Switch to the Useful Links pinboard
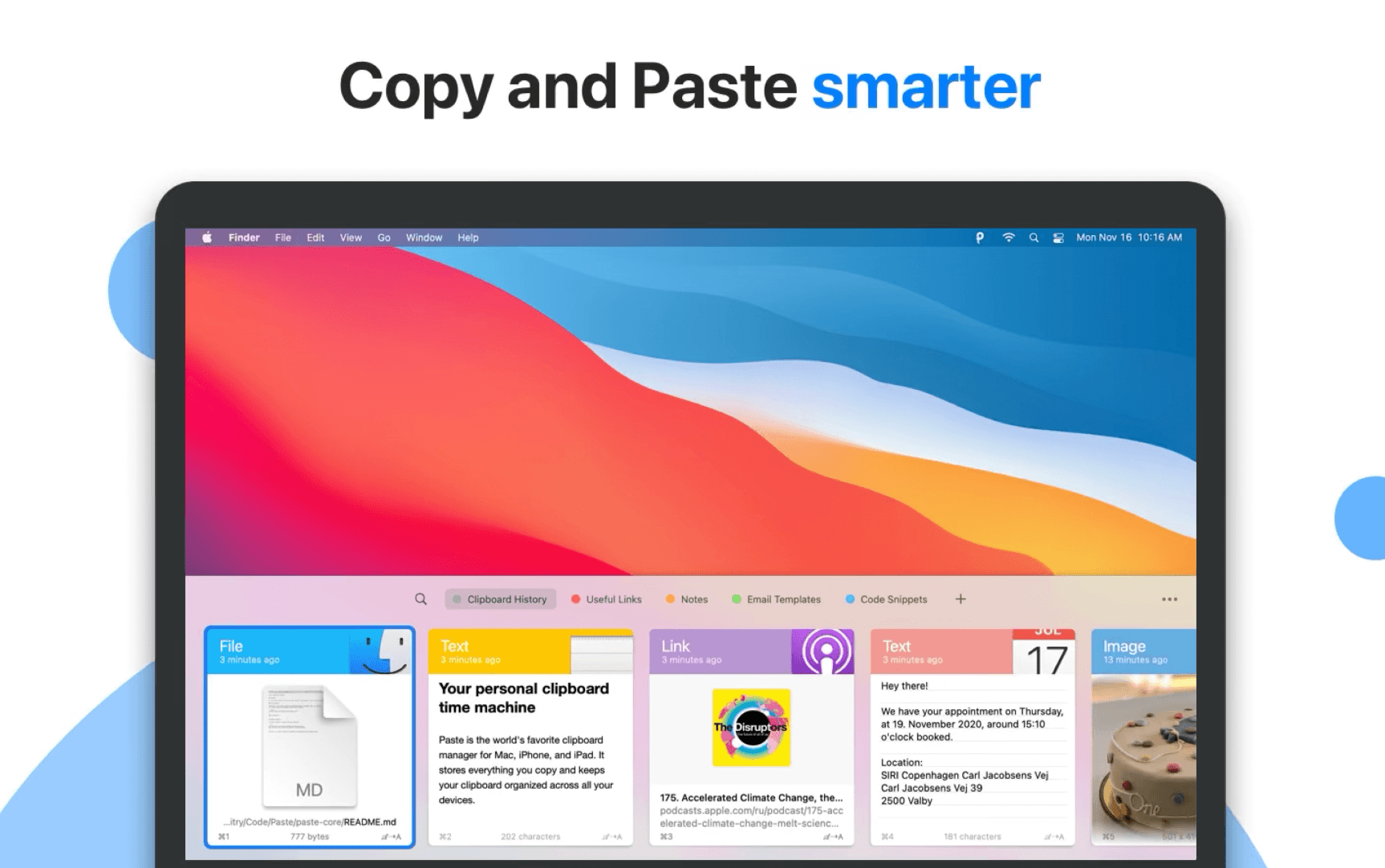 pos(607,599)
